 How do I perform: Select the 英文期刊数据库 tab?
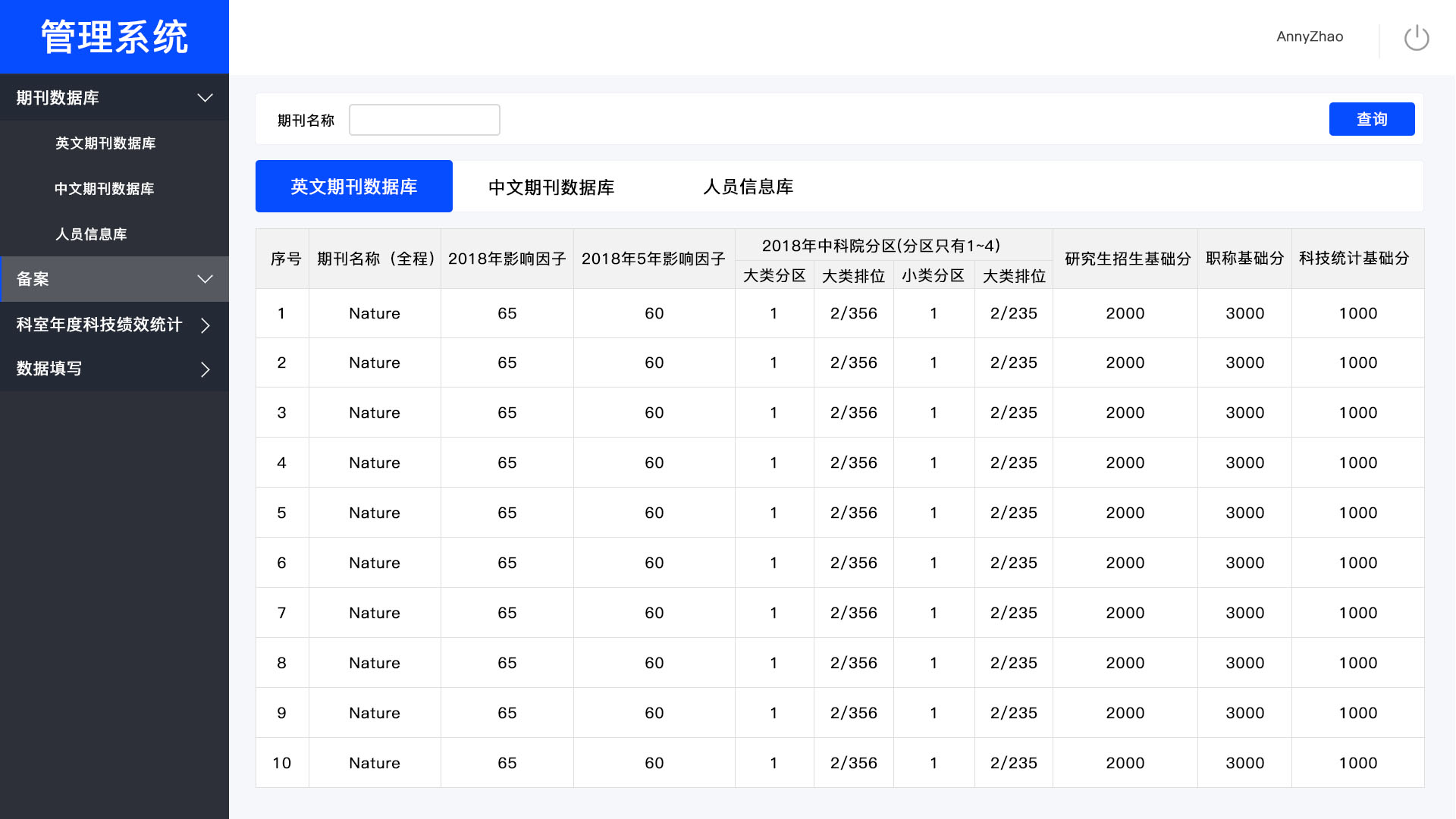tap(354, 187)
